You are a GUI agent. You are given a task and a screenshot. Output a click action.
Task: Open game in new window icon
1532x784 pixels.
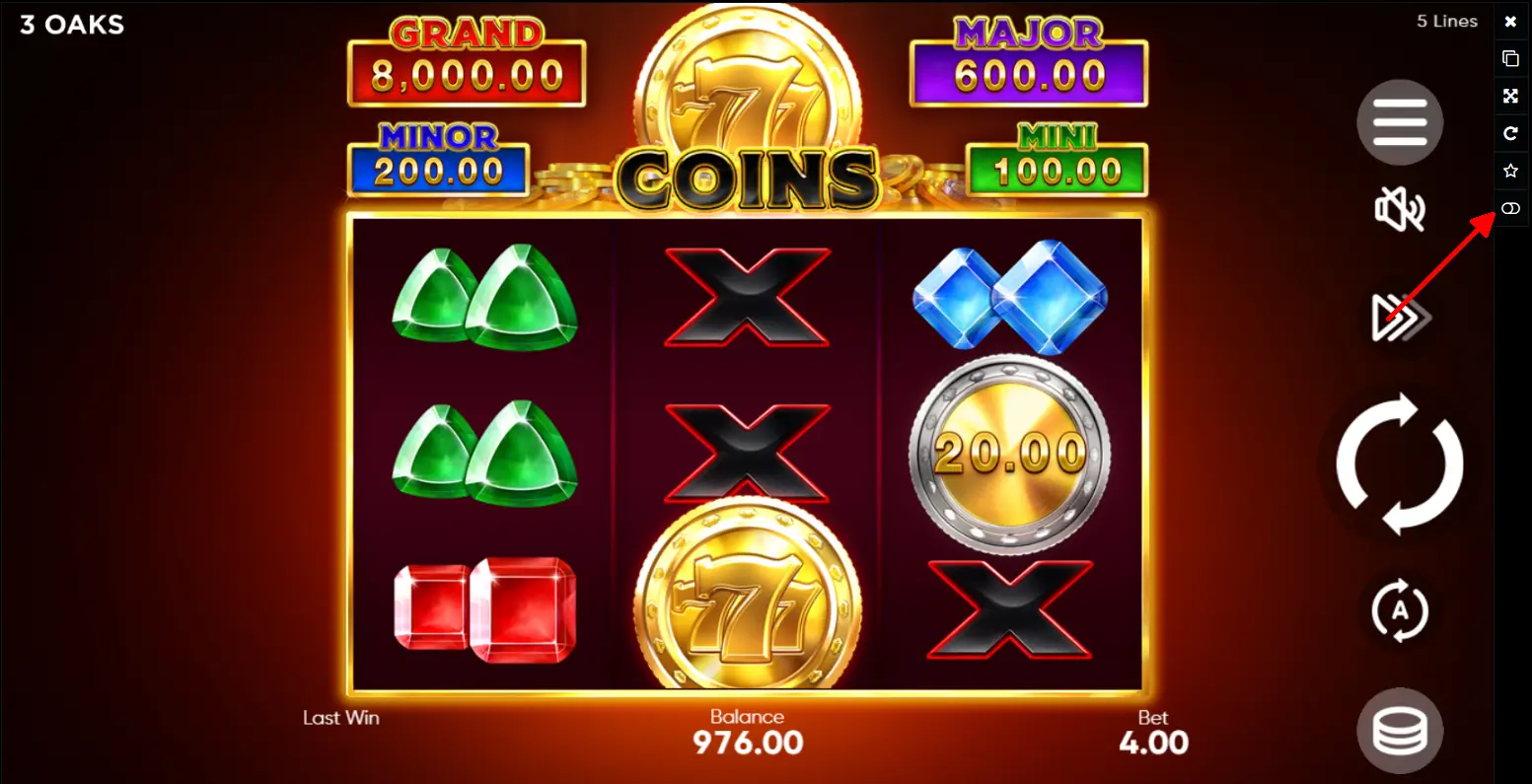pyautogui.click(x=1510, y=58)
